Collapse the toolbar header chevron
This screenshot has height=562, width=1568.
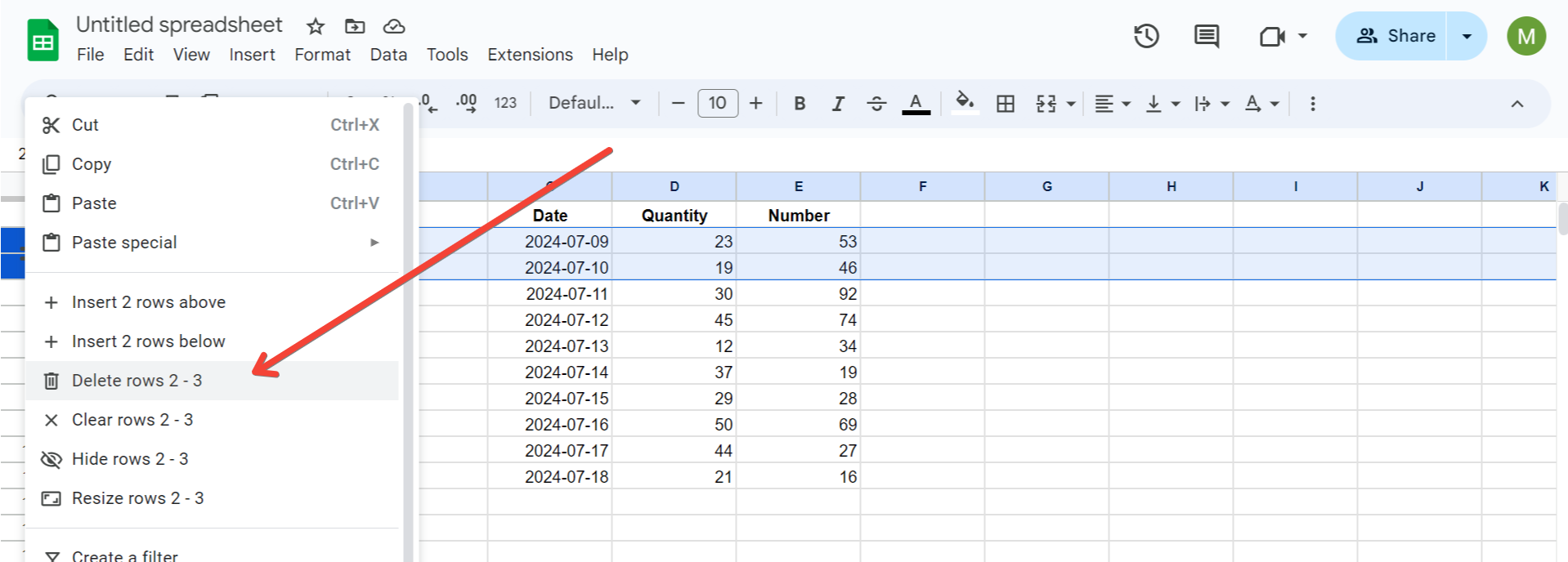(1517, 104)
